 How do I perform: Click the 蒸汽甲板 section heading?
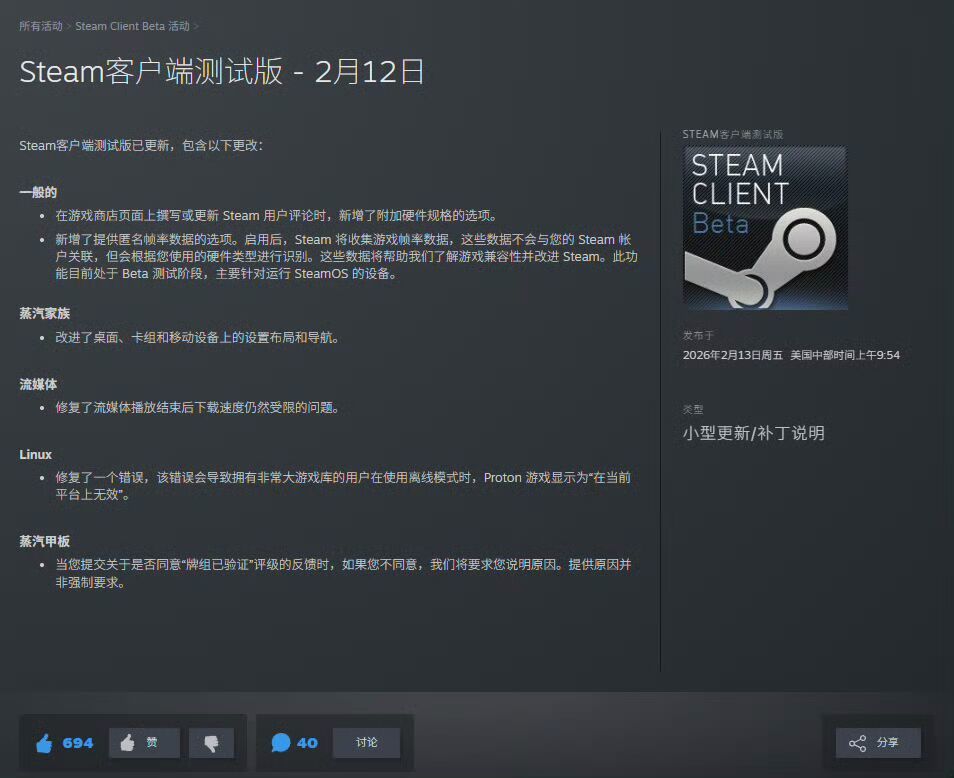pyautogui.click(x=44, y=541)
